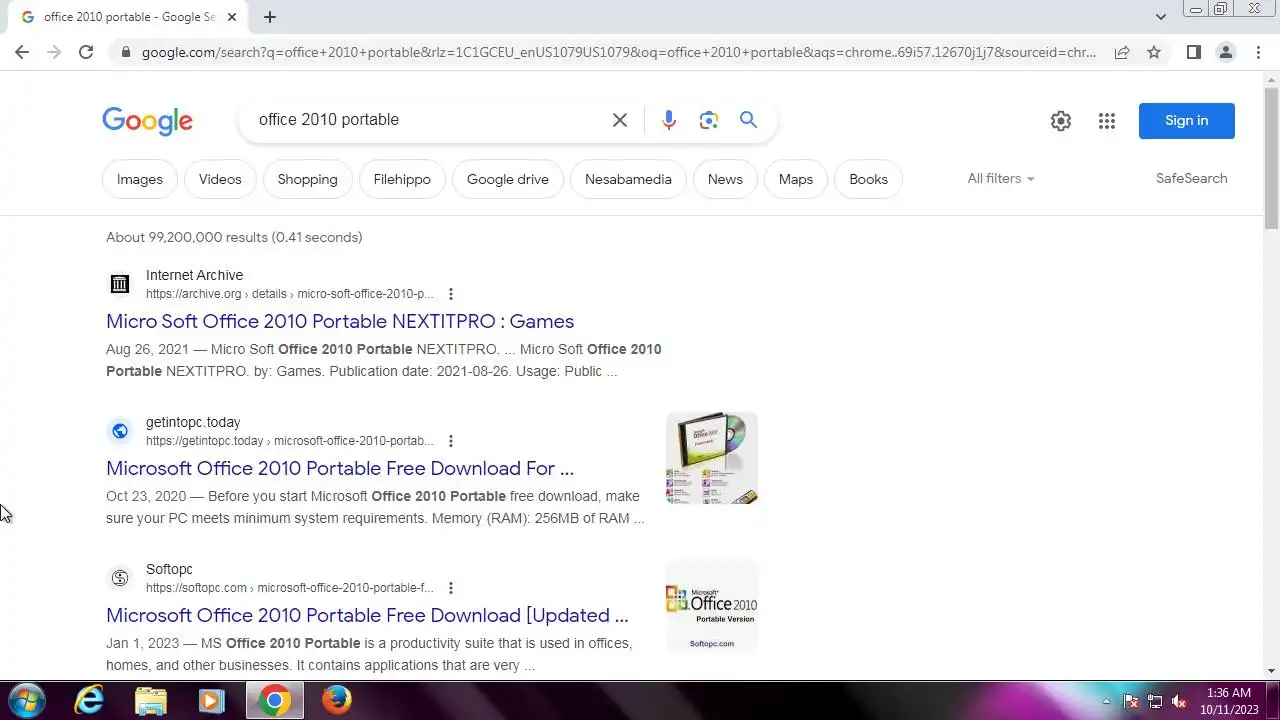Open Google quick settings gear
Image resolution: width=1280 pixels, height=720 pixels.
[1061, 121]
